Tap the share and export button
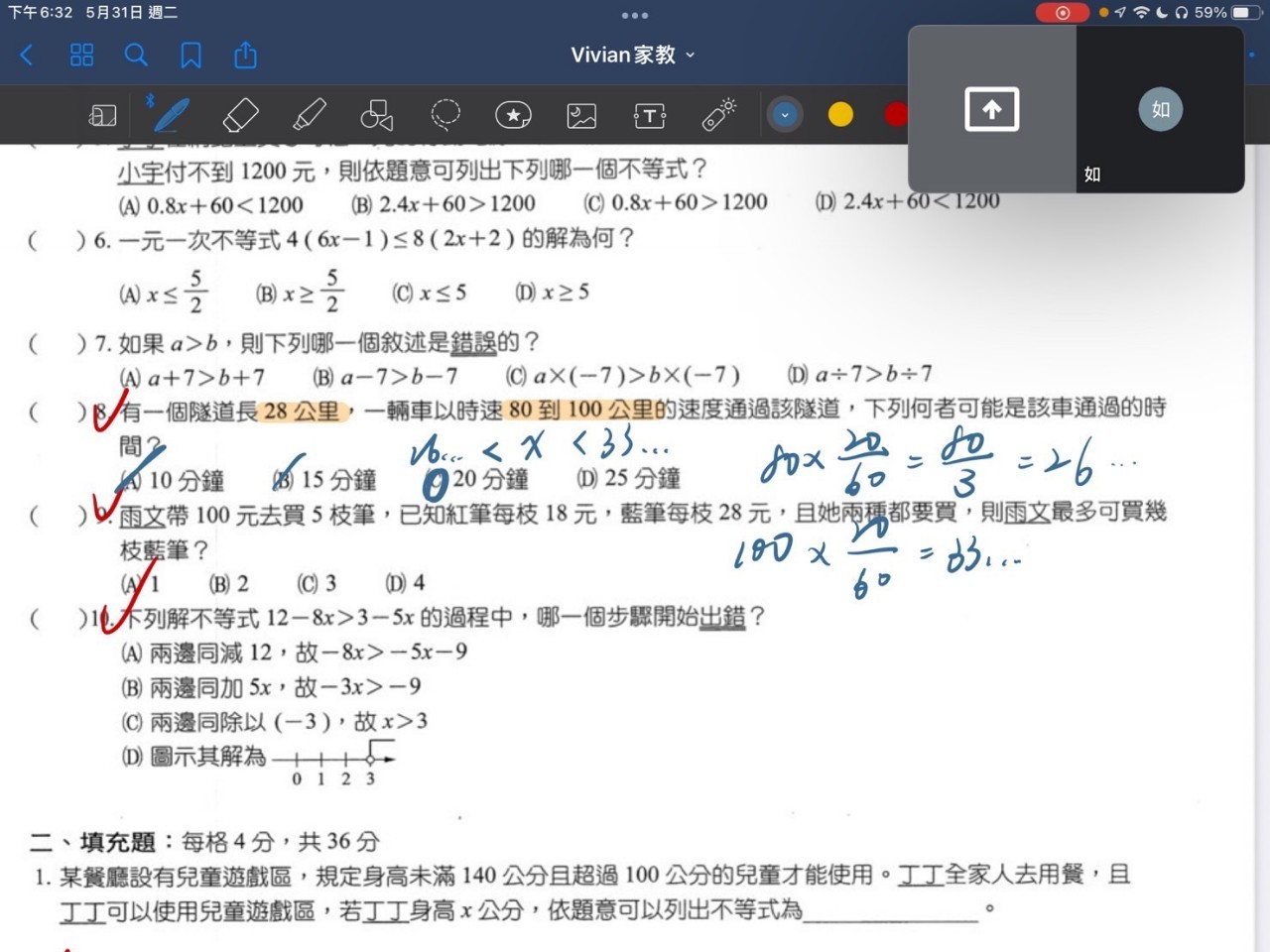Viewport: 1270px width, 952px height. click(x=245, y=55)
